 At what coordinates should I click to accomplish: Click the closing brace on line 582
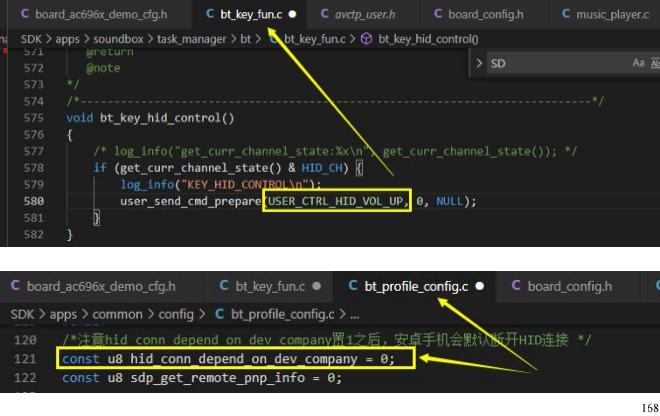click(x=70, y=235)
